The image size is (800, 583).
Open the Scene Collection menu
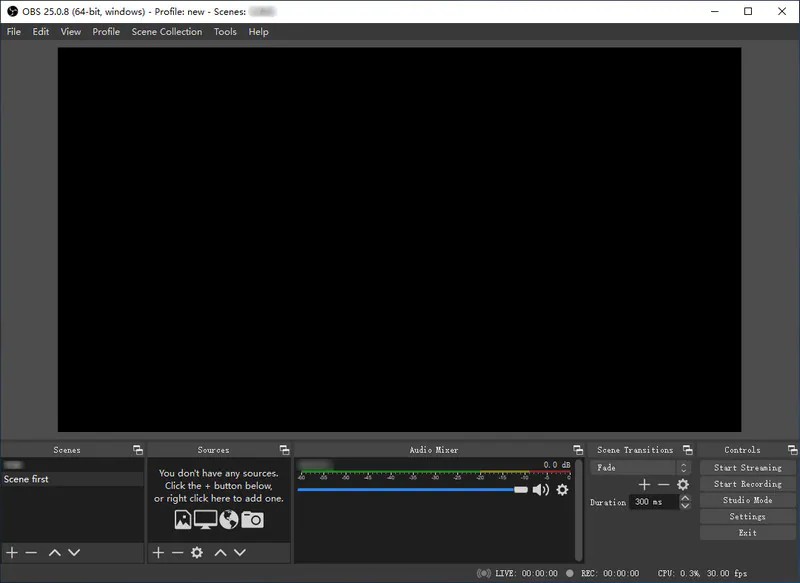166,31
